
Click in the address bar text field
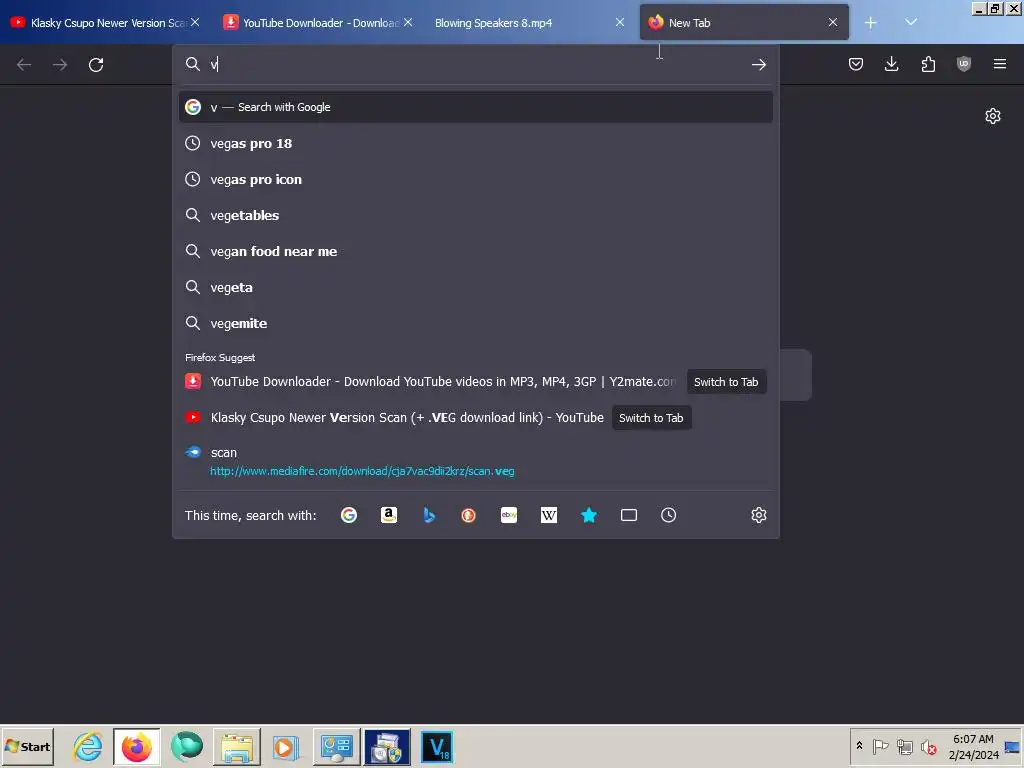click(x=477, y=64)
